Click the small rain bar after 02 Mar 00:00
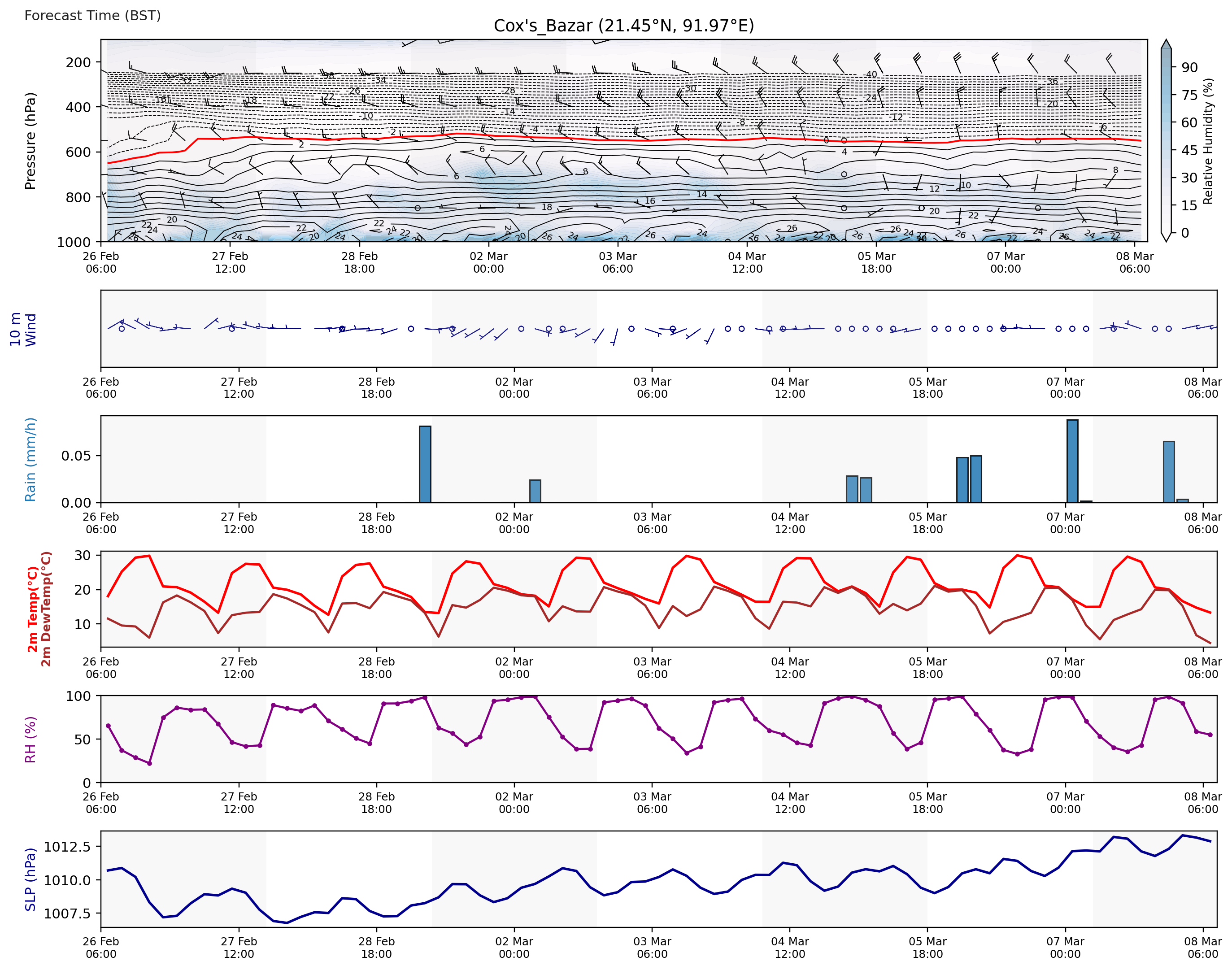 [535, 491]
